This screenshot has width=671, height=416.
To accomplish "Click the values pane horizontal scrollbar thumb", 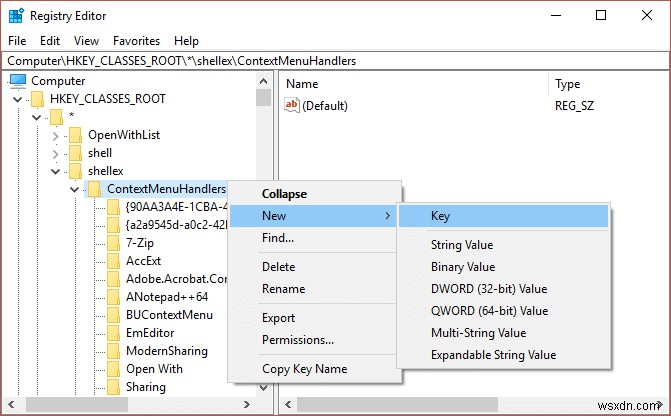I will point(398,404).
